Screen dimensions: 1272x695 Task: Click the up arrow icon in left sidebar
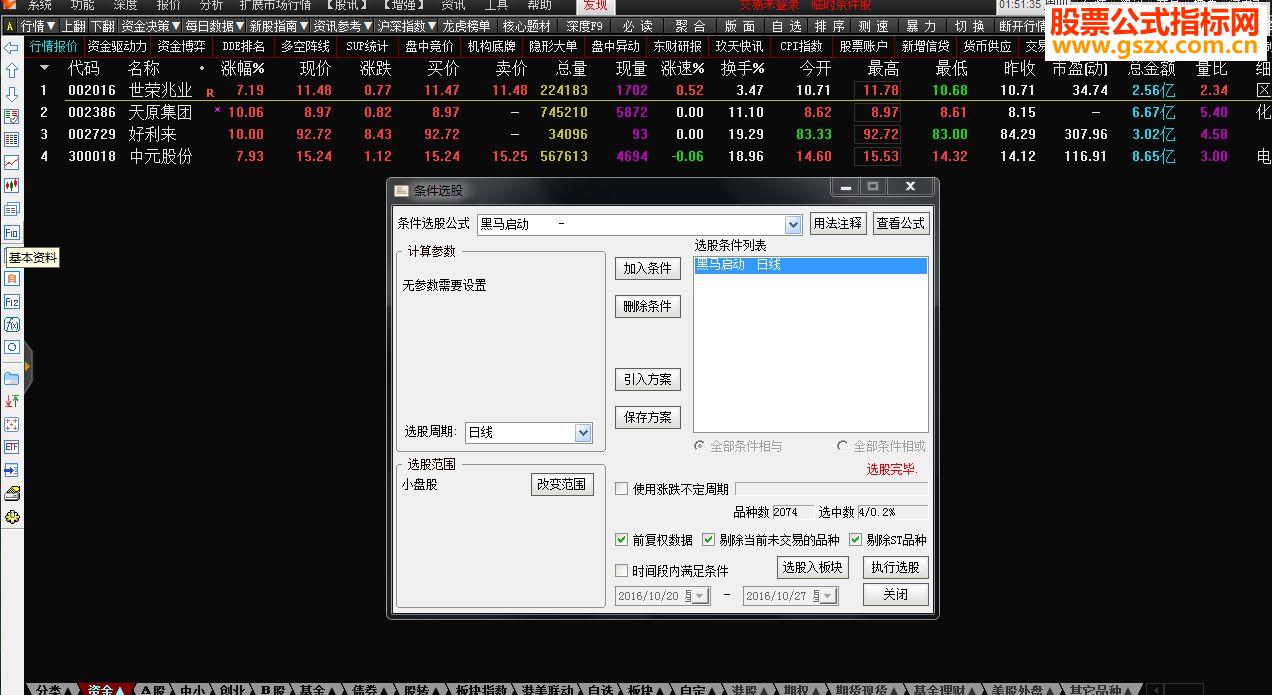[x=12, y=71]
